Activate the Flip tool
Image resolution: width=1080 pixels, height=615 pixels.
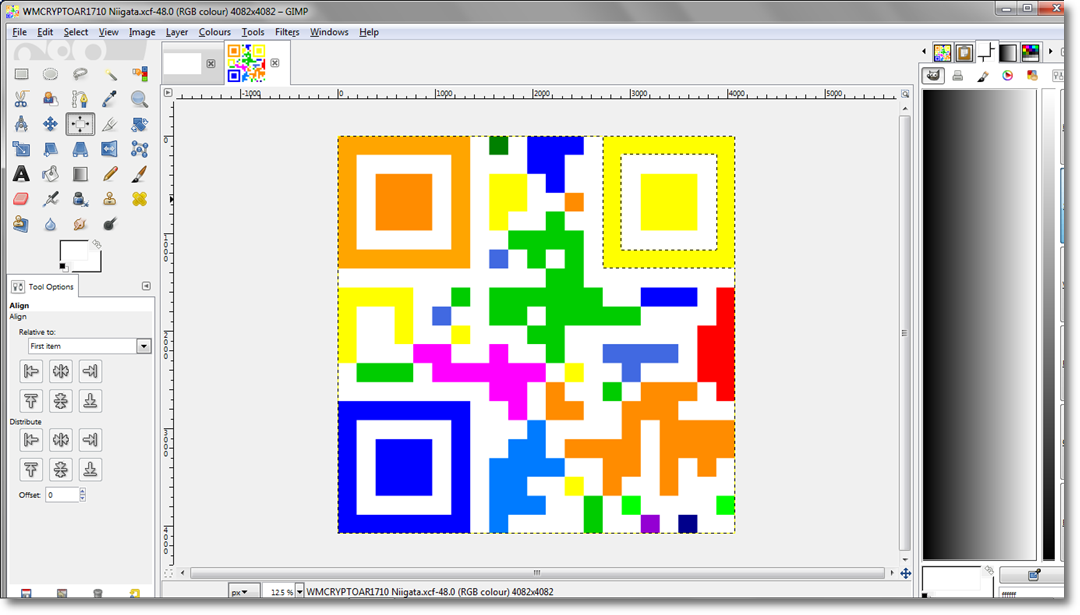click(x=110, y=149)
